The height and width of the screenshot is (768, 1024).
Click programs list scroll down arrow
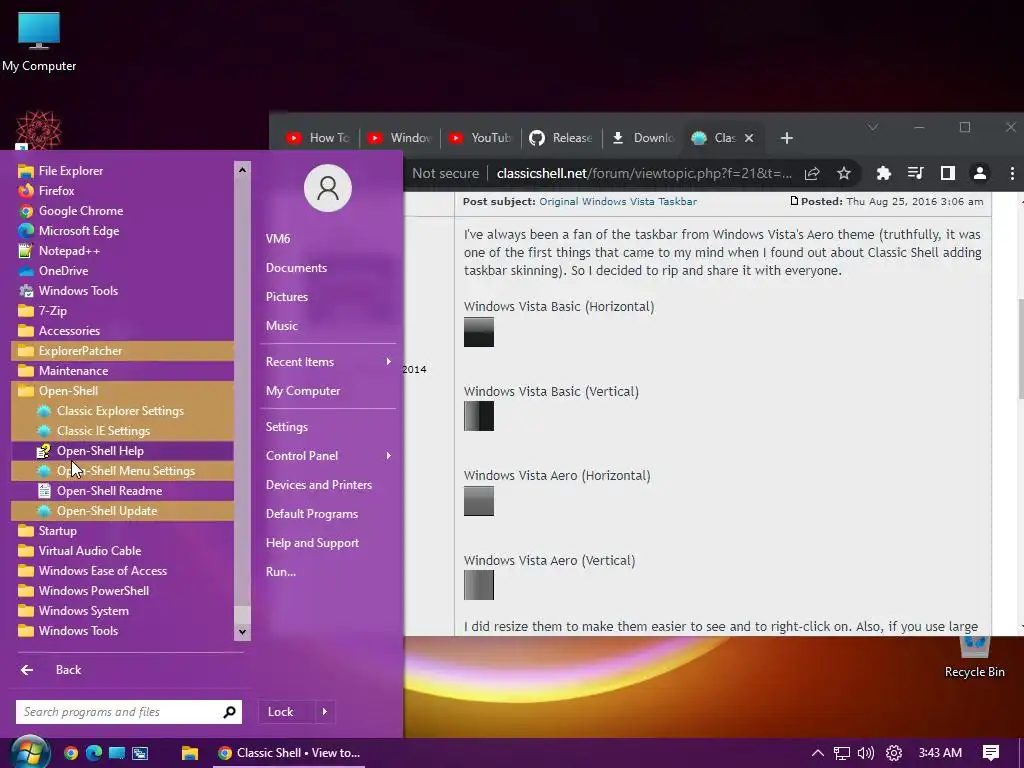point(242,632)
